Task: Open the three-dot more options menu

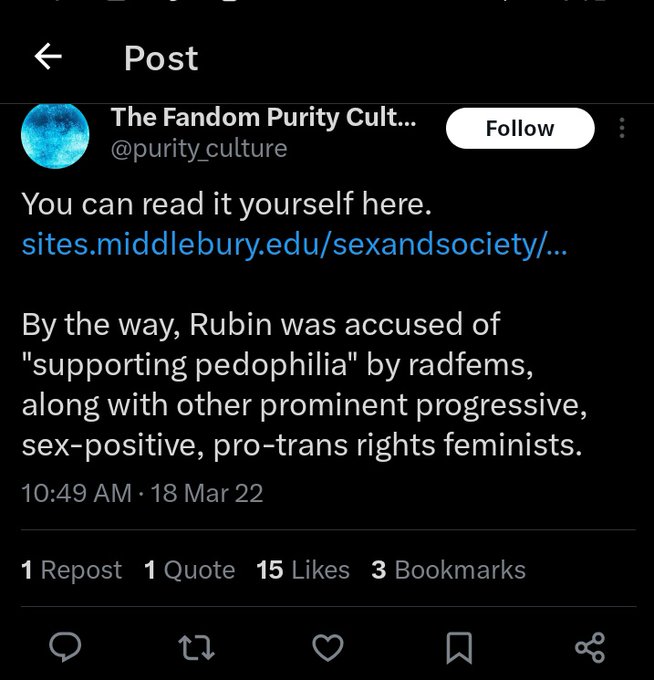Action: tap(622, 128)
